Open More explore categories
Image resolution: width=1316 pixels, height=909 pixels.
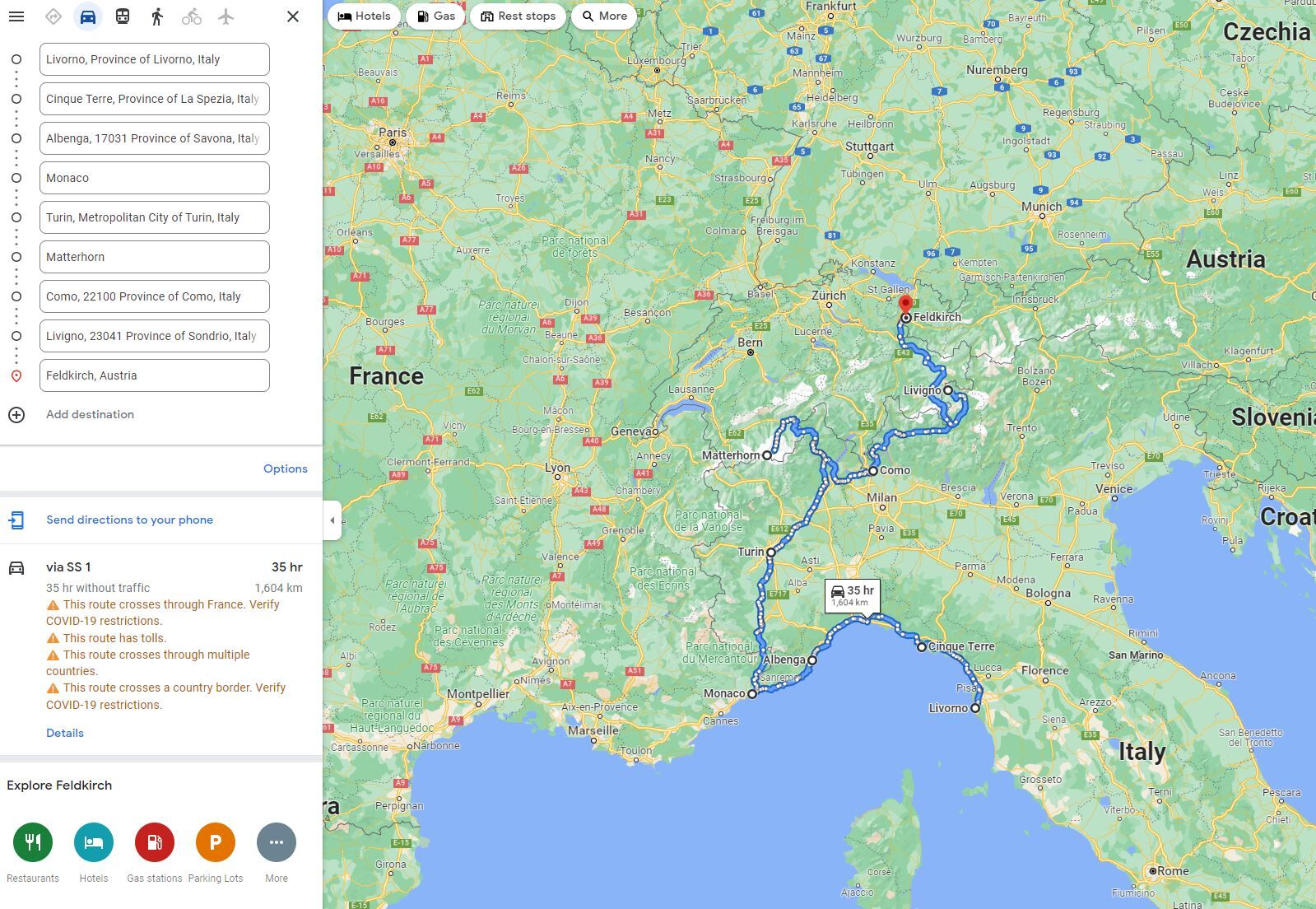[277, 842]
